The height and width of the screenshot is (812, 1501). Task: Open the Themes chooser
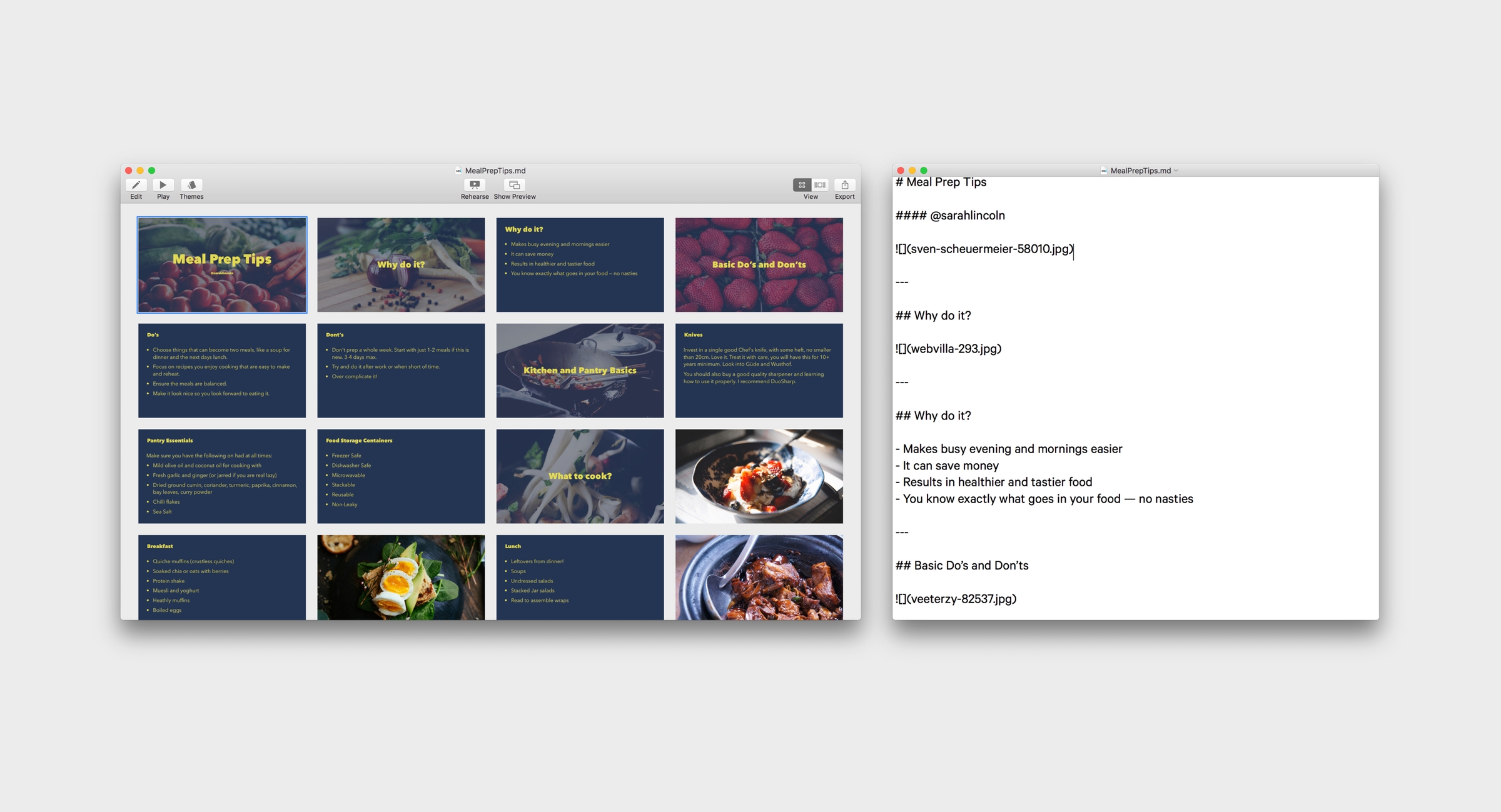191,186
